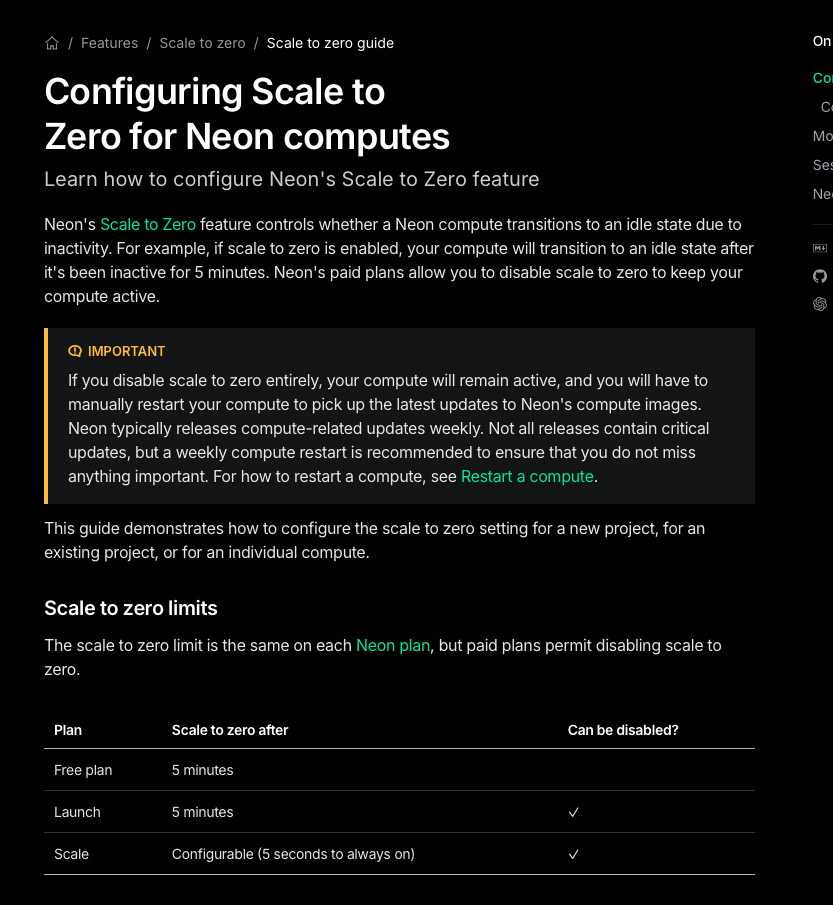833x905 pixels.
Task: Click 5 minutes in the Free plan row
Action: tap(203, 770)
